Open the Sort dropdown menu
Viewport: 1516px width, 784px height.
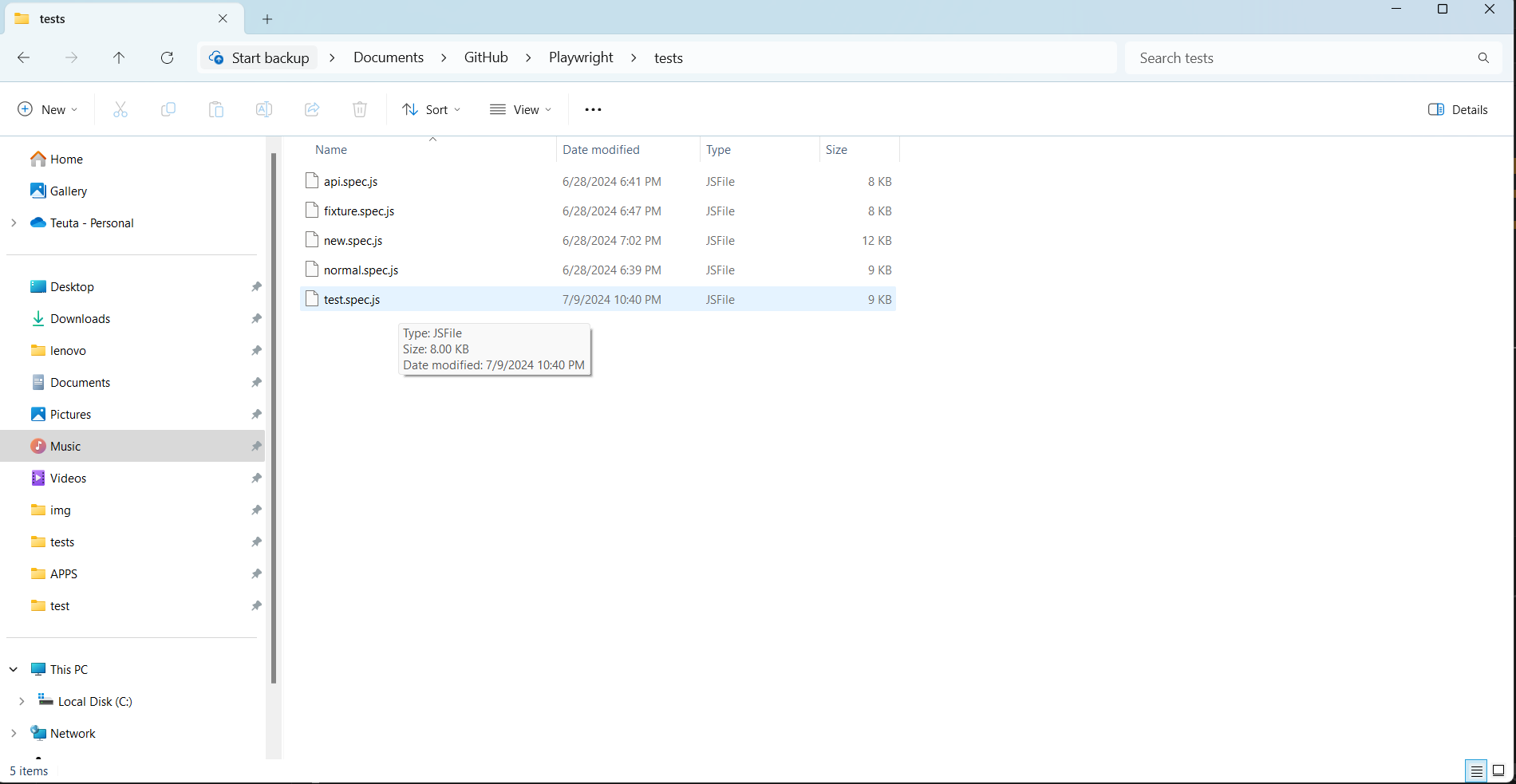[x=432, y=109]
